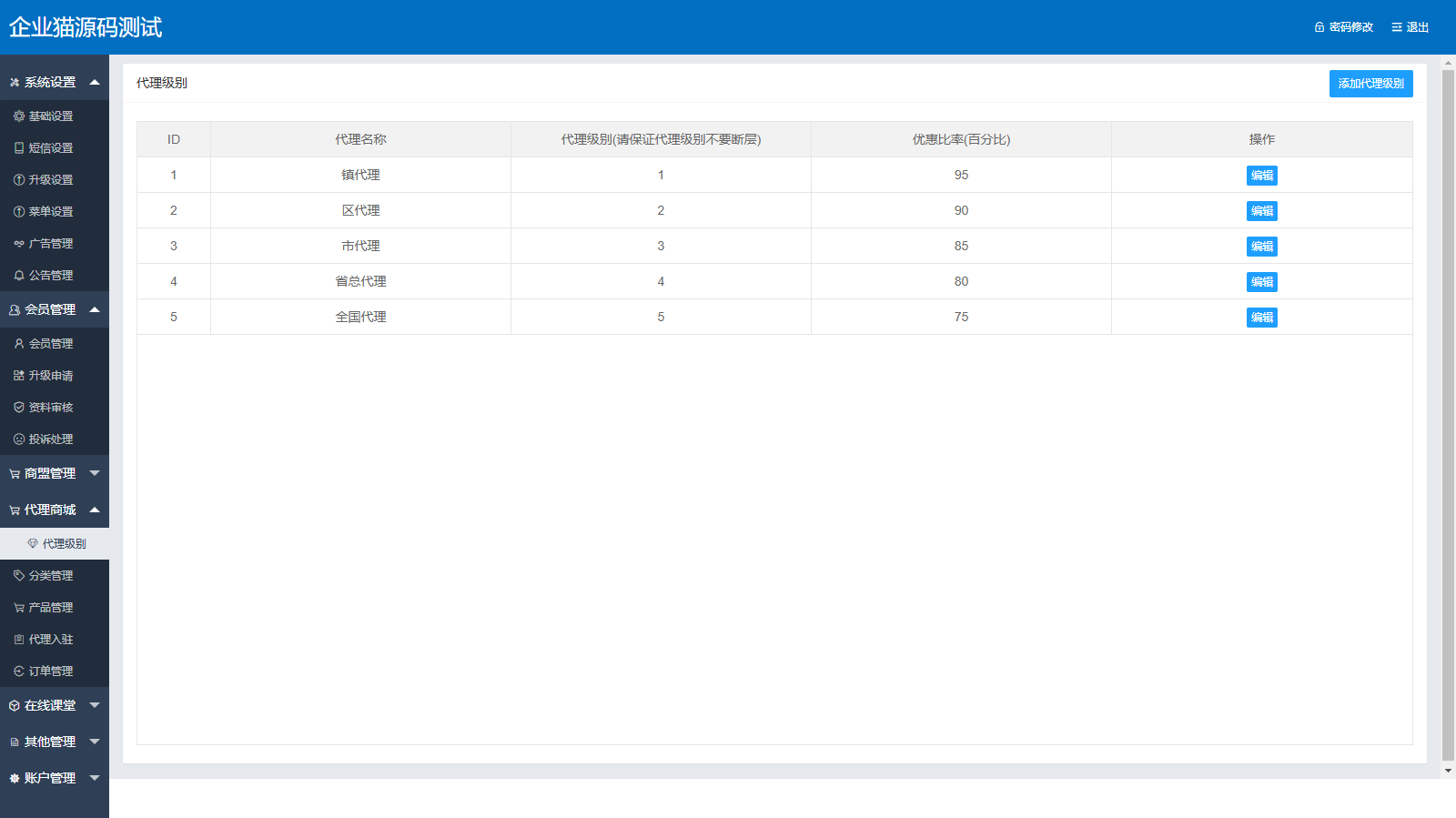1456x818 pixels.
Task: Click the lock icon beside 密码修改
Action: pos(1319,27)
